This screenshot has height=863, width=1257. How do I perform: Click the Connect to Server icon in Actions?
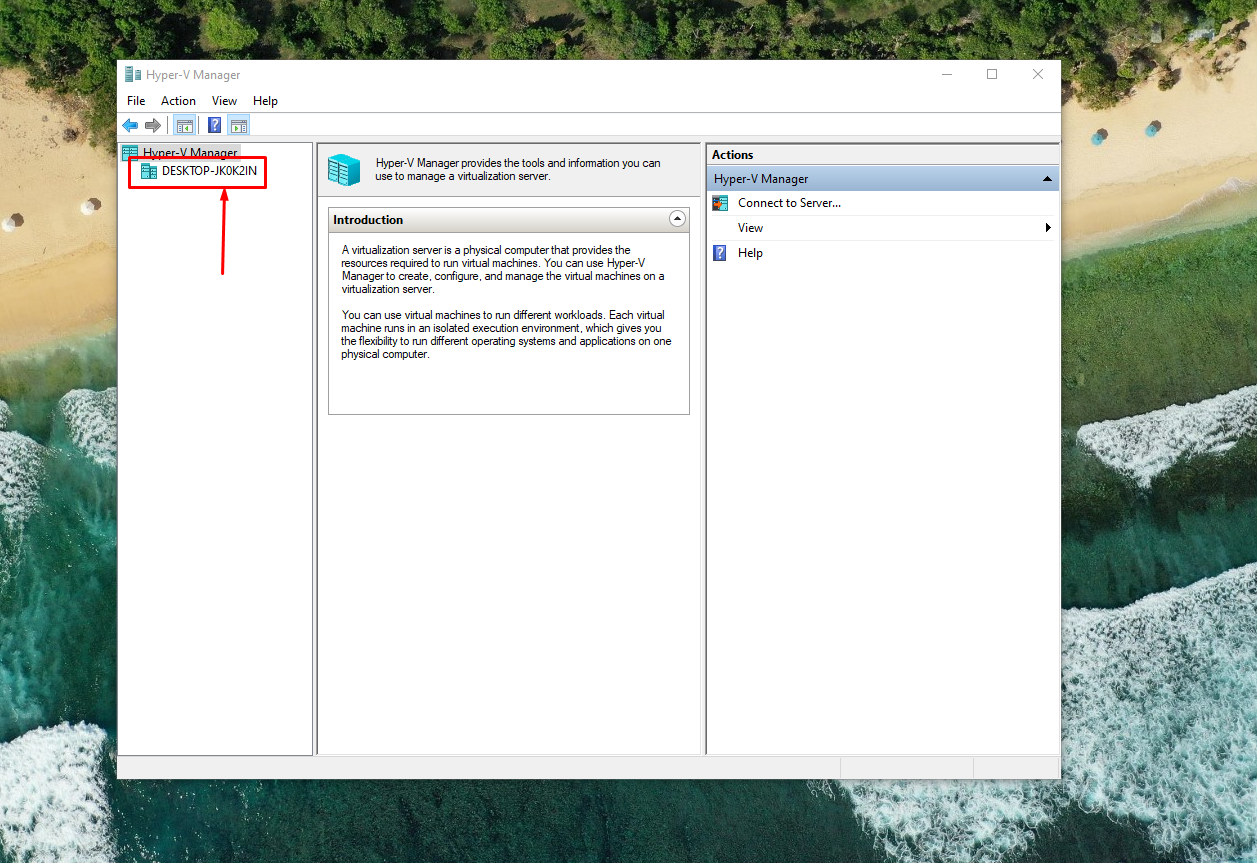click(x=720, y=203)
